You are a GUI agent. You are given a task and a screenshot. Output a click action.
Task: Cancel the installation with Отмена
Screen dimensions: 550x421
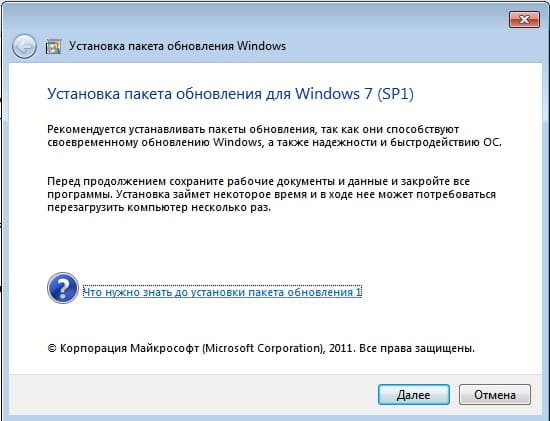click(495, 395)
